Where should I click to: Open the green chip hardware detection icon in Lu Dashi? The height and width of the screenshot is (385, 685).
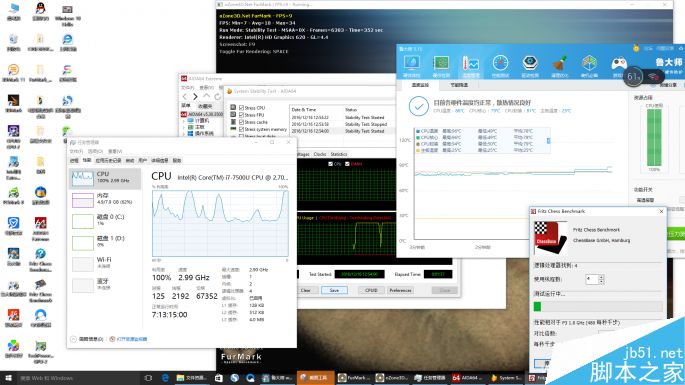pos(441,64)
